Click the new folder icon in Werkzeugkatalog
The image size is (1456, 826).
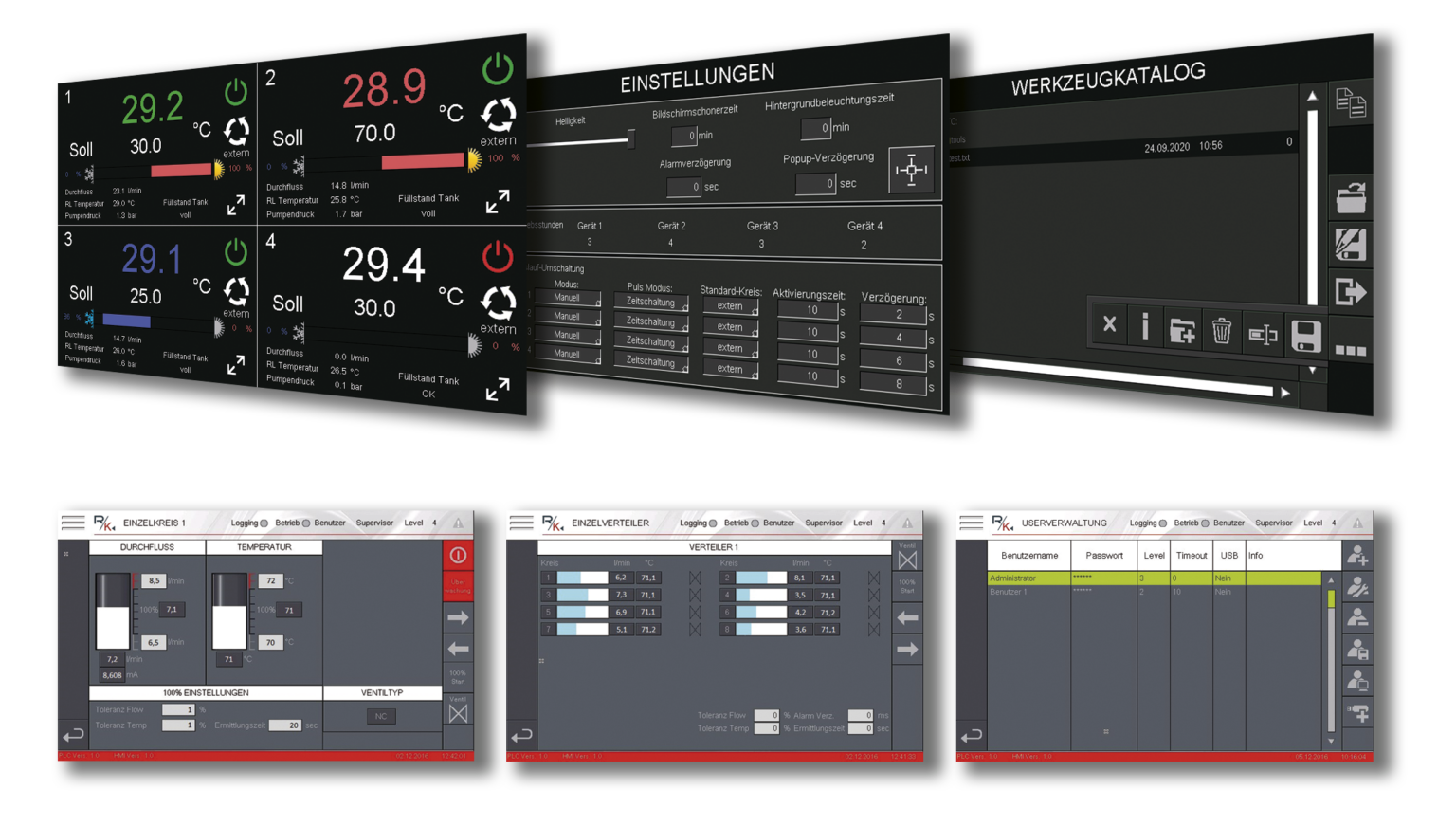pyautogui.click(x=1182, y=330)
